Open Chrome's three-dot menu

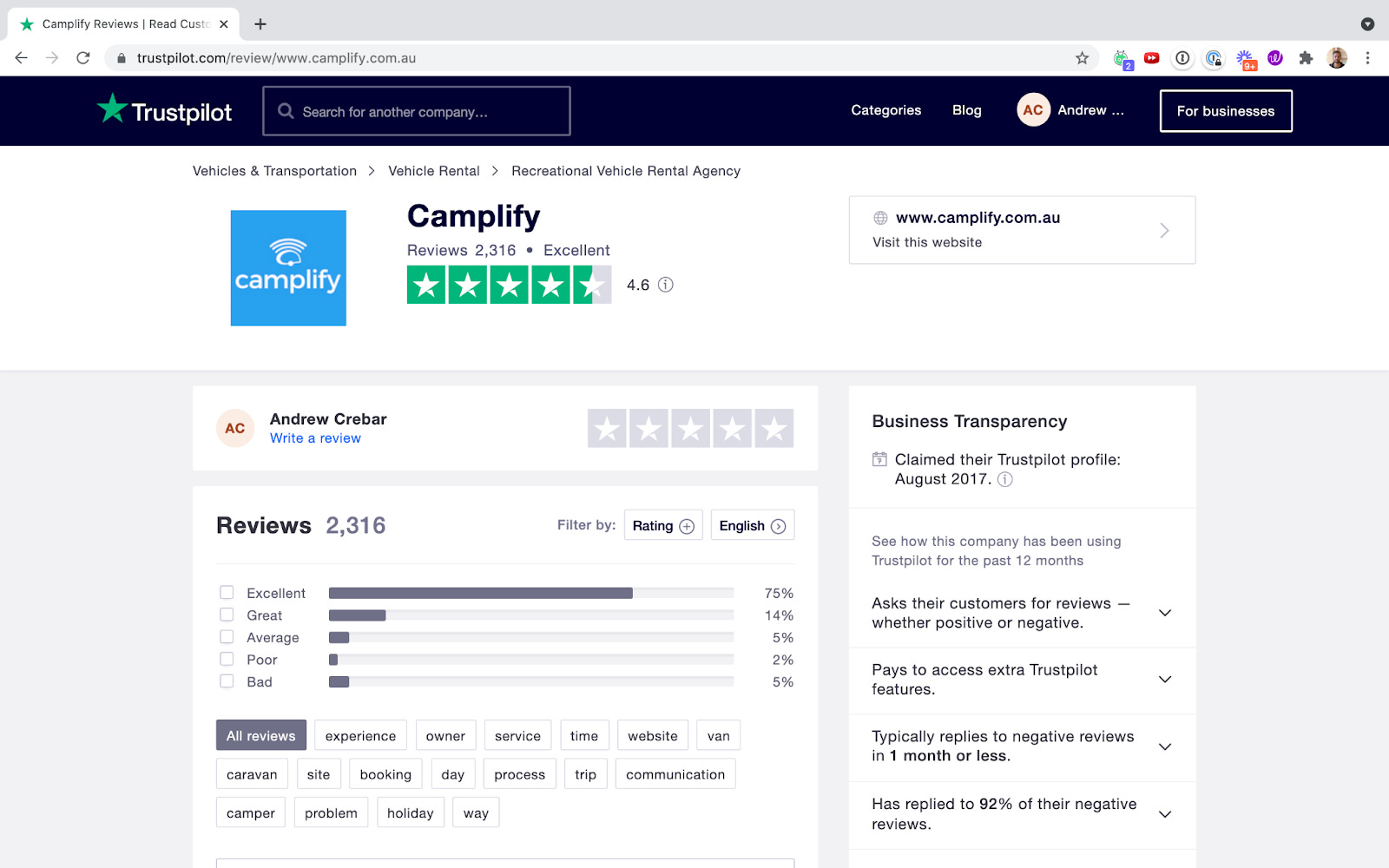click(x=1367, y=58)
